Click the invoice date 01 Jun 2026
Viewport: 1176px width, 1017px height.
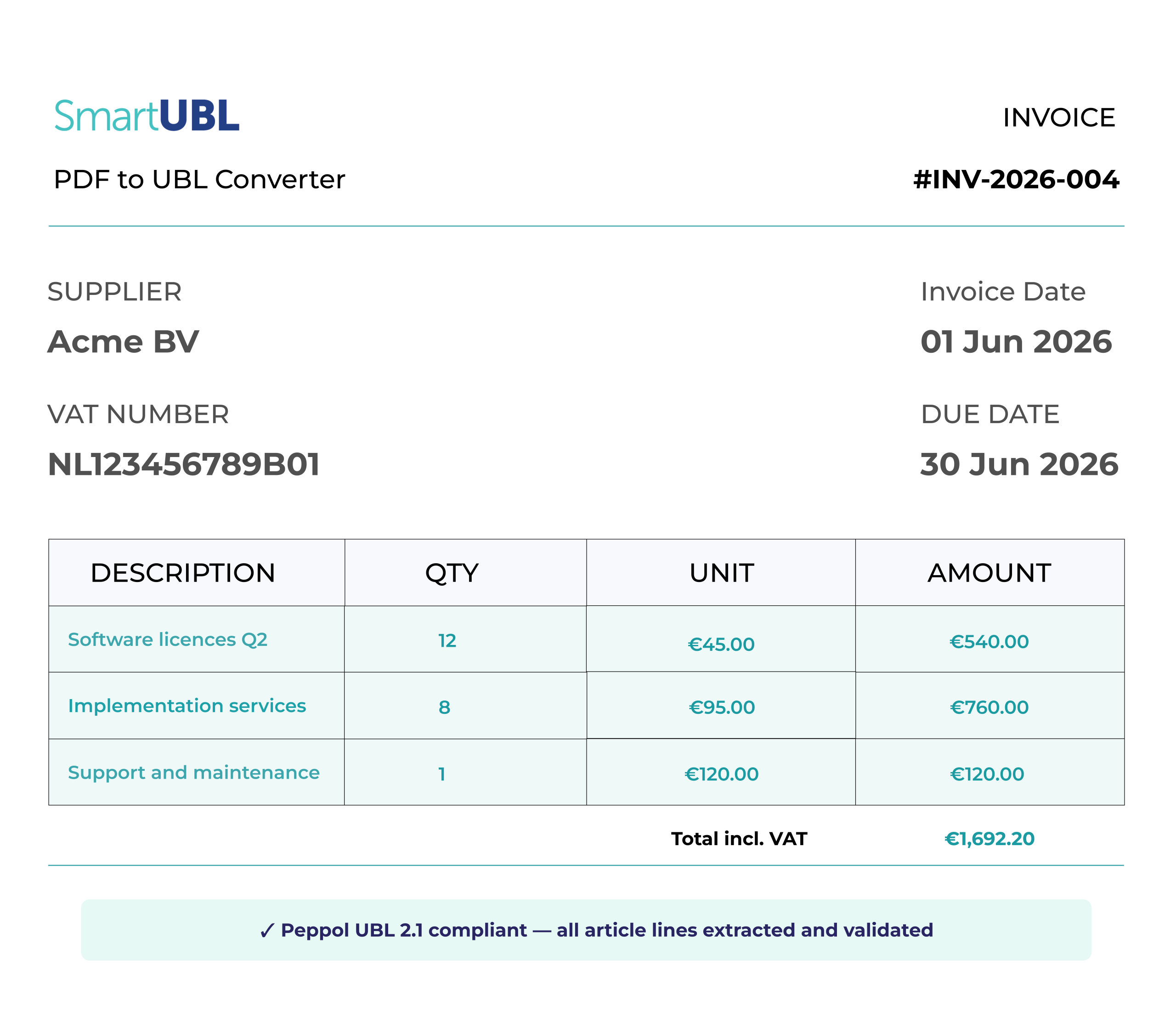tap(1016, 342)
